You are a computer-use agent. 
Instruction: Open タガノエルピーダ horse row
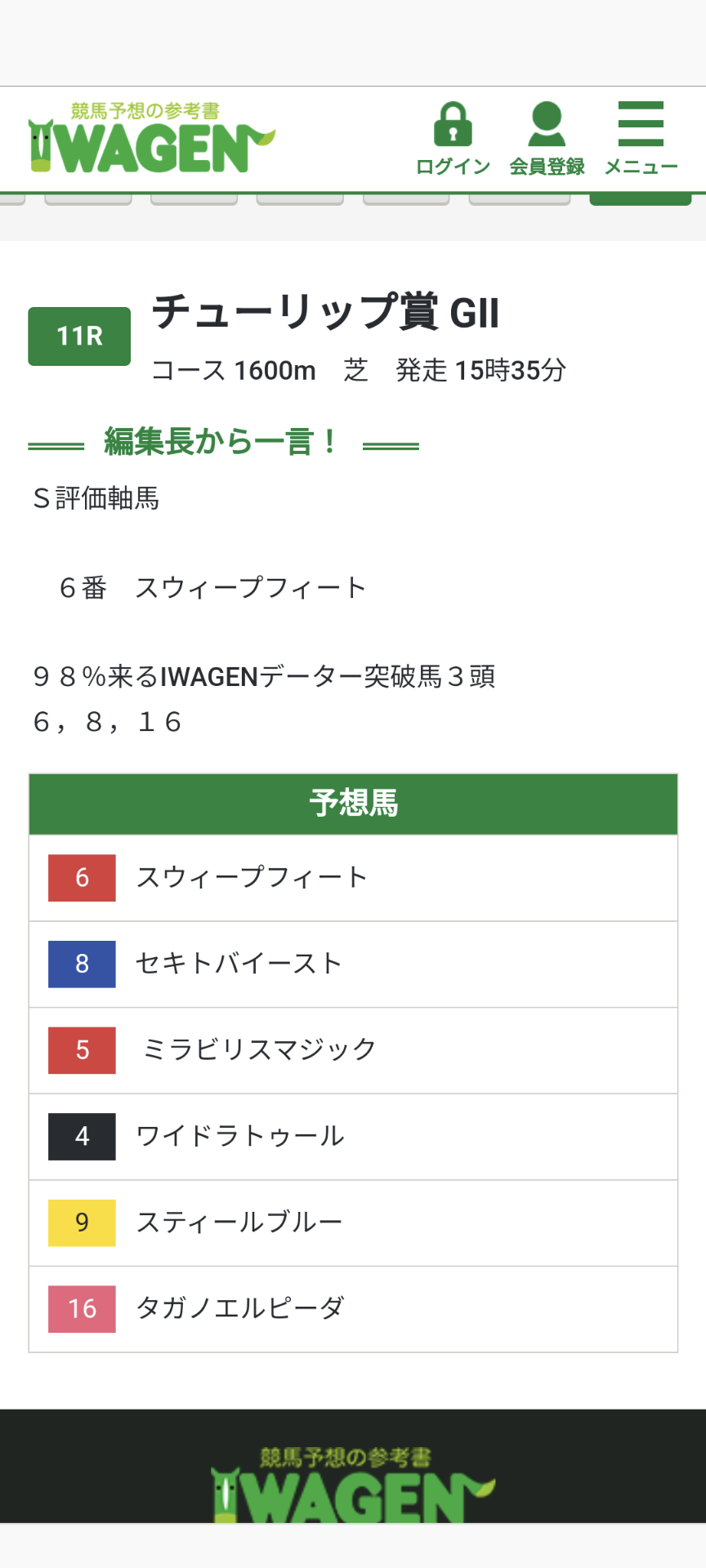(x=353, y=1309)
